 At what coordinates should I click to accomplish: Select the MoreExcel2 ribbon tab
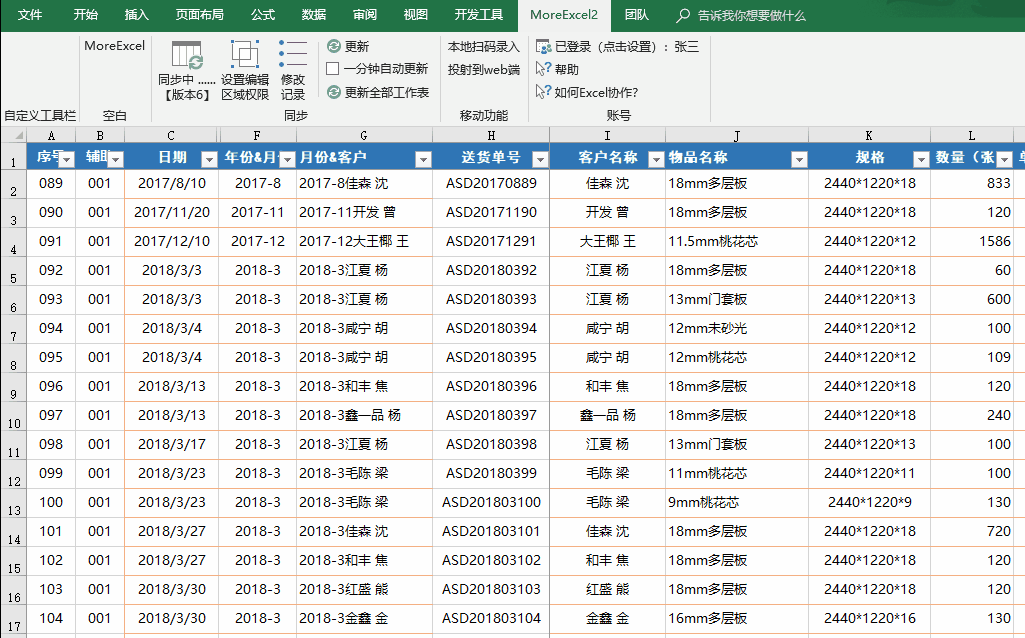(564, 15)
